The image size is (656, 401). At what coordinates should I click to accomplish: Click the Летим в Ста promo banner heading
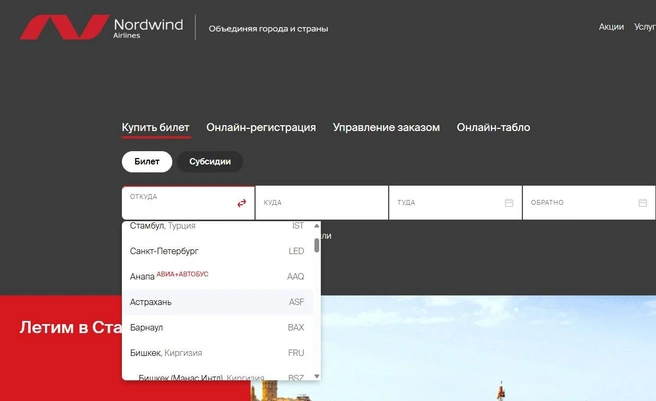point(70,327)
